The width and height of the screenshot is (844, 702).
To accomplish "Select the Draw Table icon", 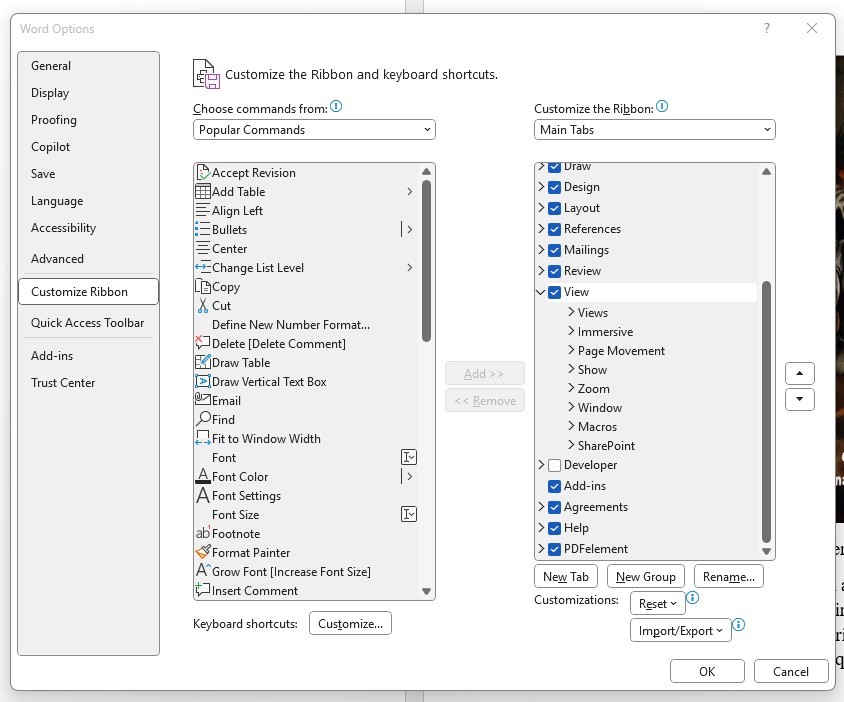I will tap(203, 362).
